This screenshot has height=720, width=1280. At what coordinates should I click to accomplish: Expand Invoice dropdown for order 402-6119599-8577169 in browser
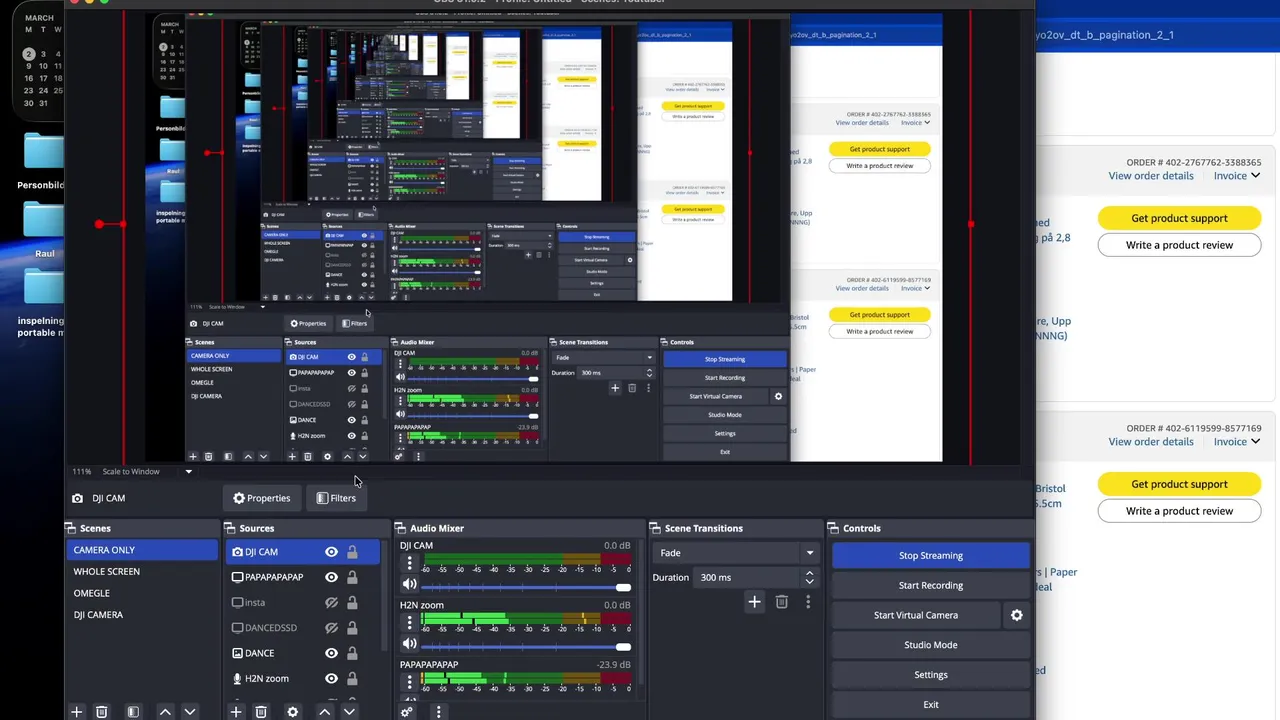(x=1237, y=442)
